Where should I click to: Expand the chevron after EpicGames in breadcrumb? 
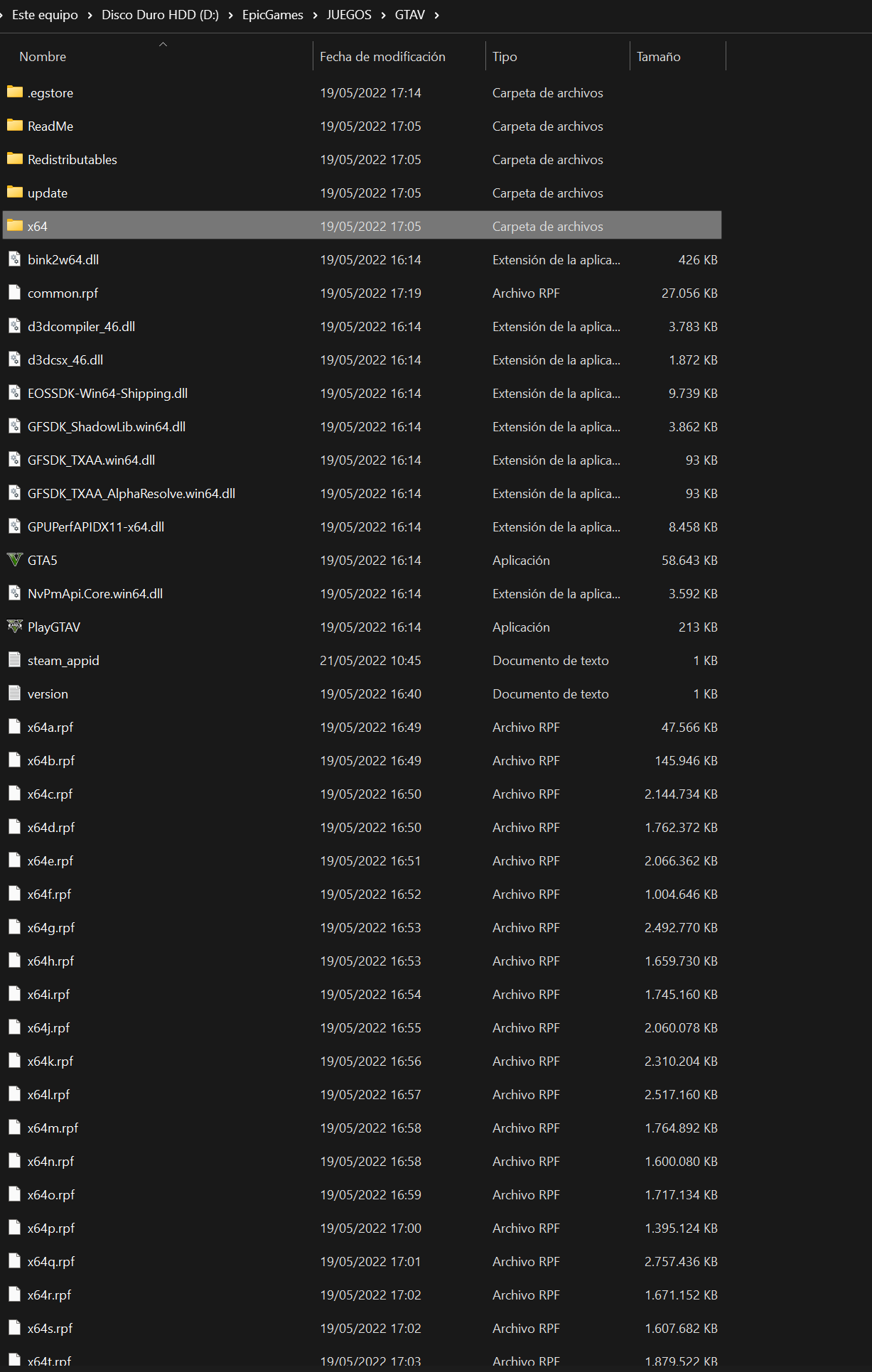315,15
